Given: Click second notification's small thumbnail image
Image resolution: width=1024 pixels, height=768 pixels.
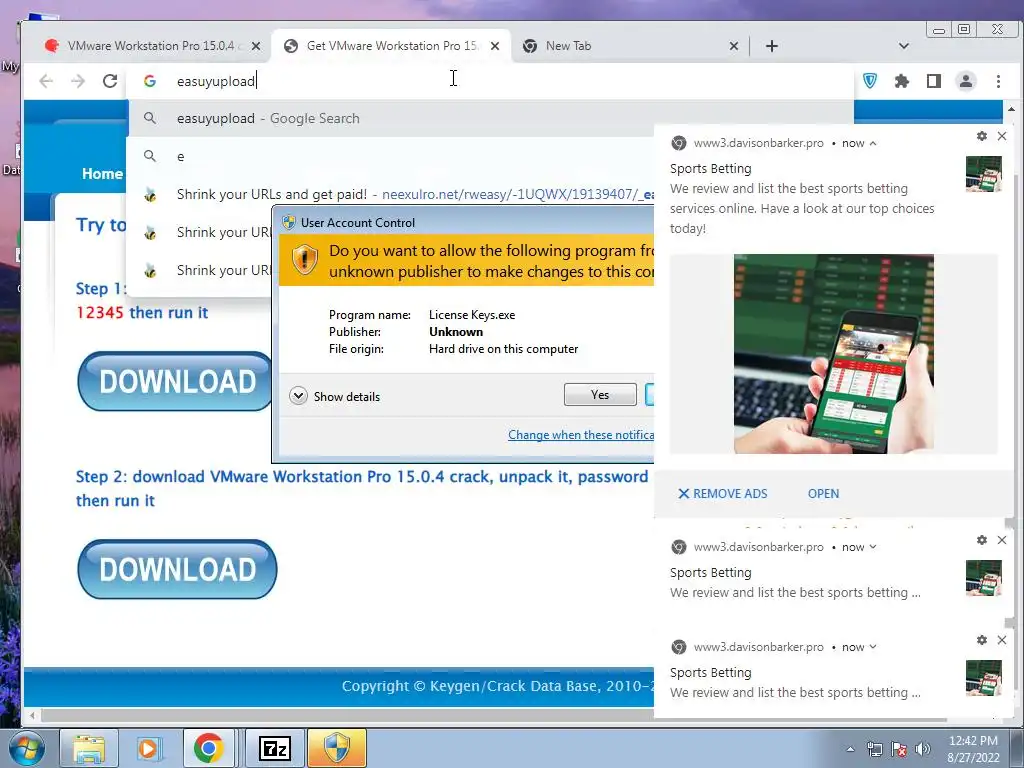Looking at the screenshot, I should click(984, 578).
